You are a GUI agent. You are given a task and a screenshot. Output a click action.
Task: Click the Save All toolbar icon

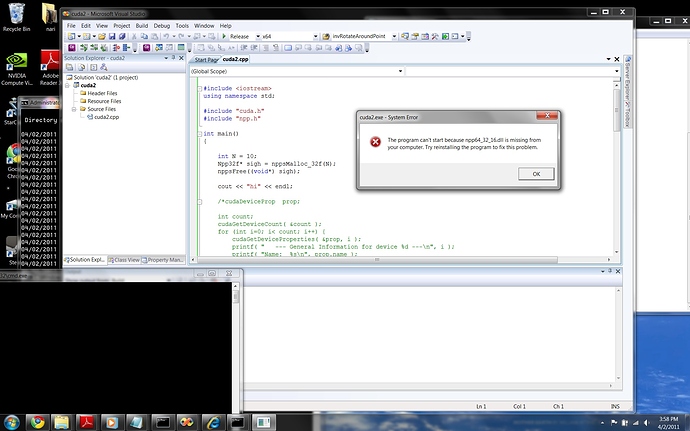(x=122, y=37)
